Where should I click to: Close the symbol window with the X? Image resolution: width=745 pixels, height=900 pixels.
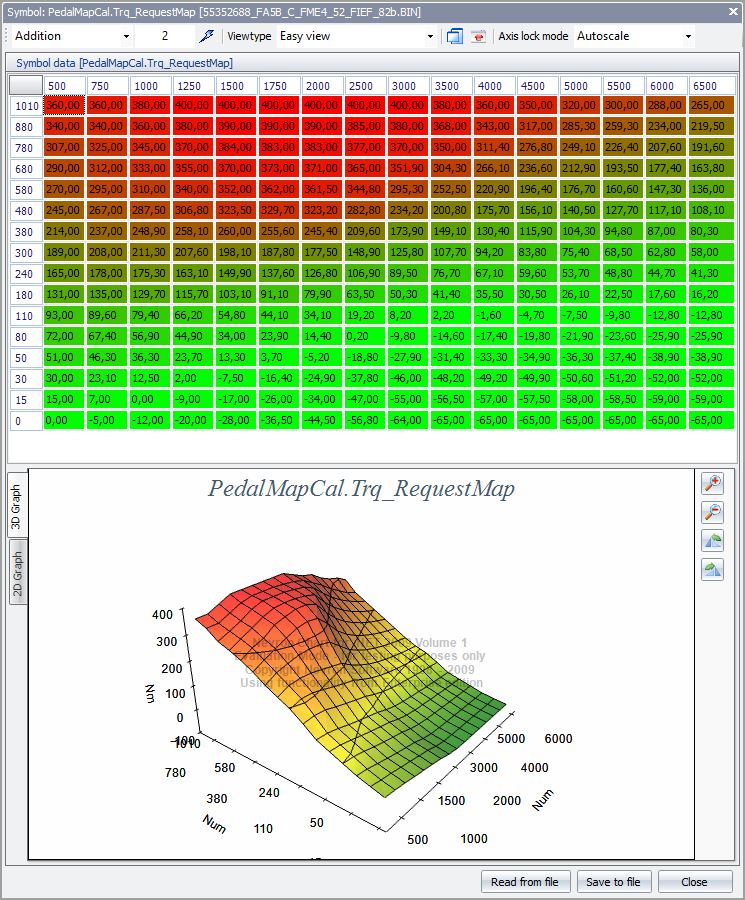[x=734, y=11]
